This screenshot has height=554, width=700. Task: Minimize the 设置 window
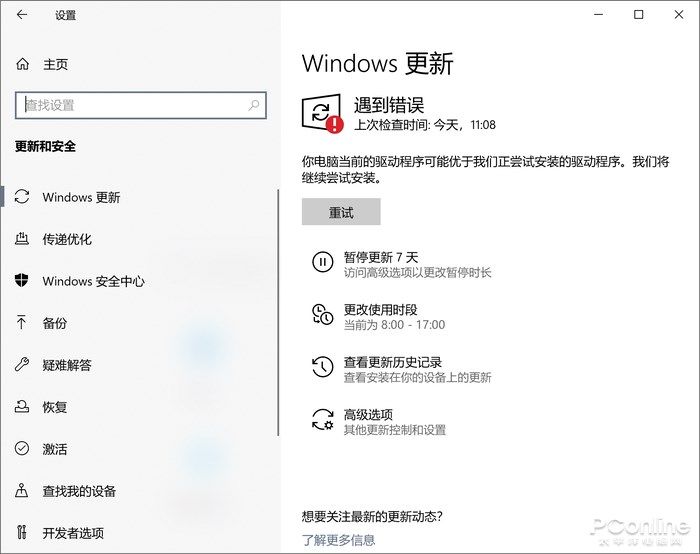click(598, 15)
